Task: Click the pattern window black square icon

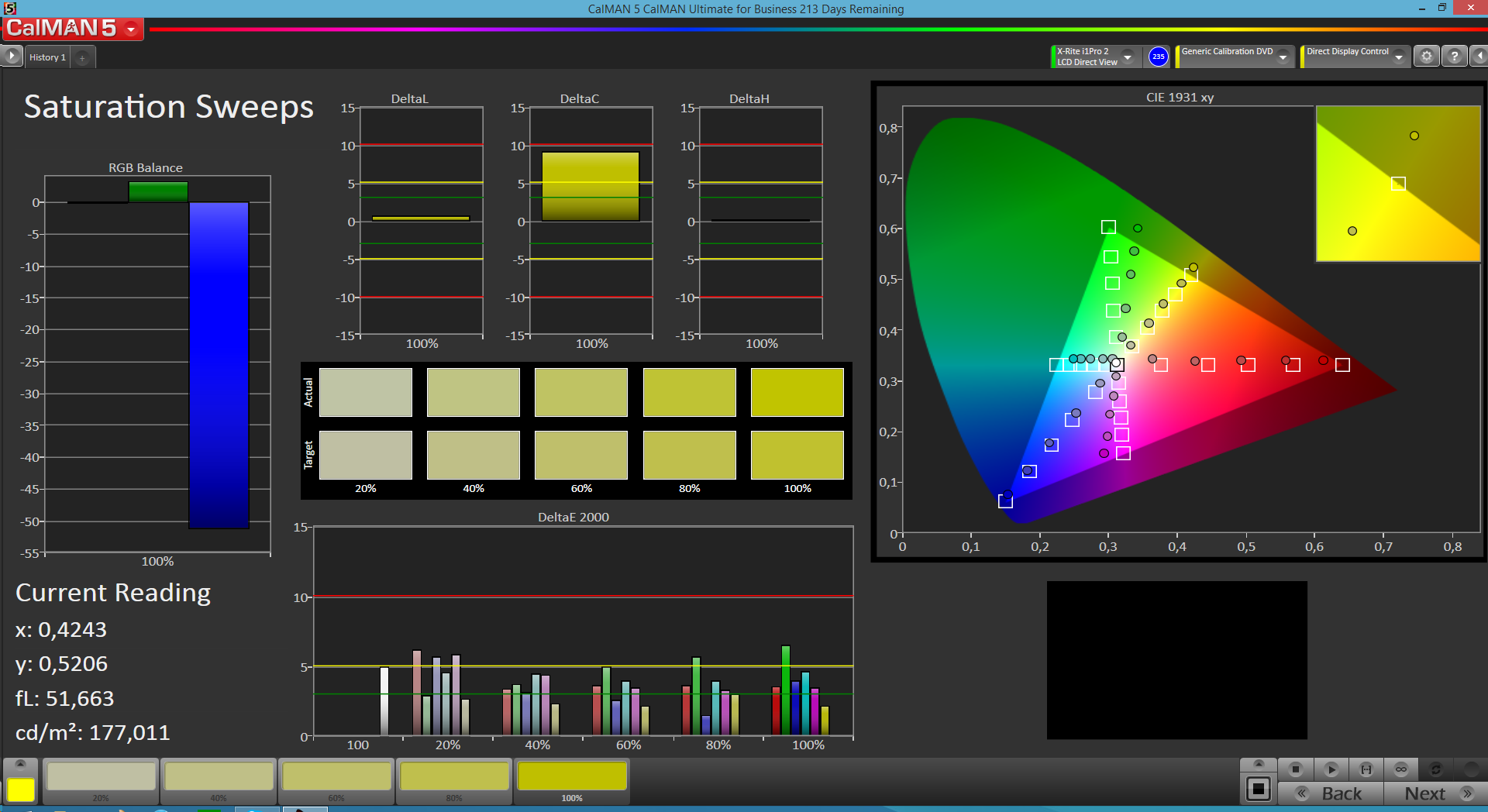Action: [x=1259, y=790]
